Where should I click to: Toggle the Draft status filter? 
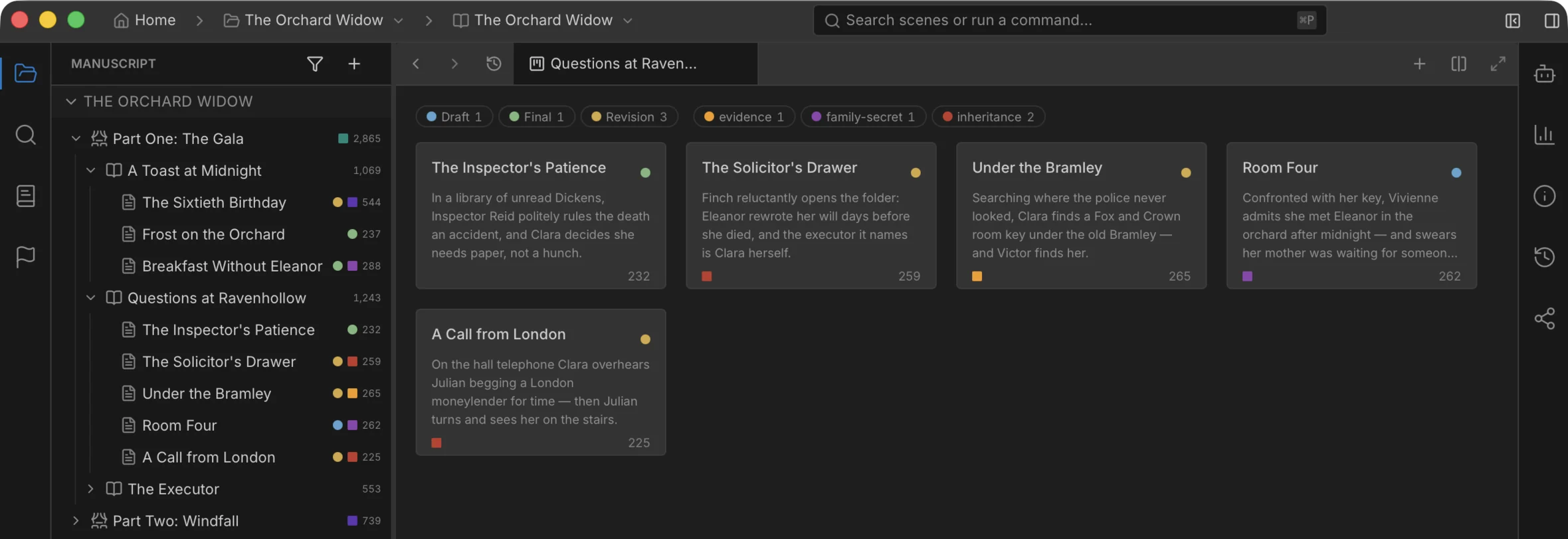click(454, 117)
